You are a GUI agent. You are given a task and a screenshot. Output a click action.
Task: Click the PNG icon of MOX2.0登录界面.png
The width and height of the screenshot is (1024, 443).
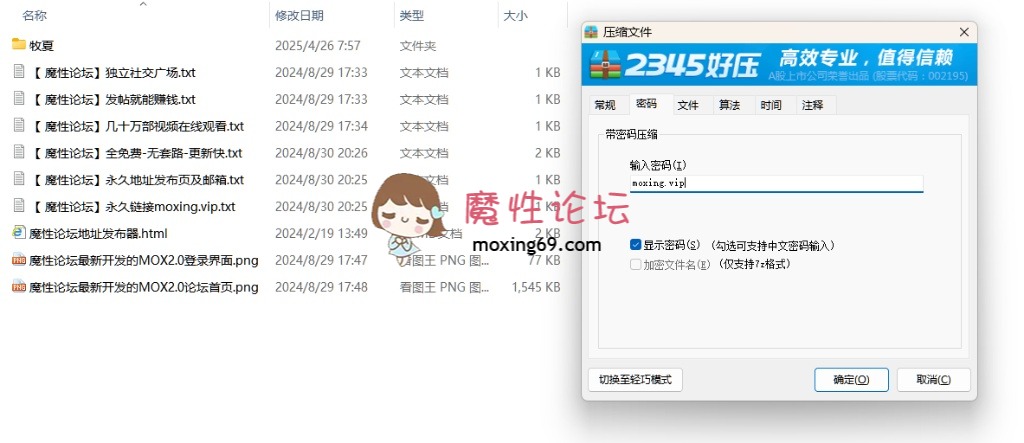pos(19,260)
